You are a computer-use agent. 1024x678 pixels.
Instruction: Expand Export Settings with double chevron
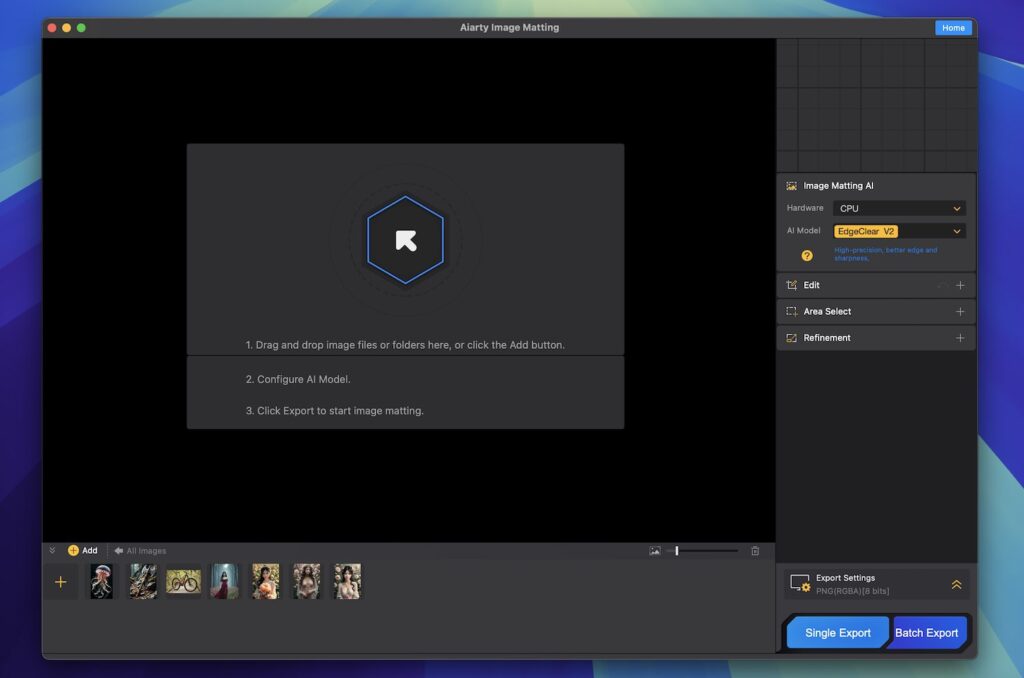(955, 585)
